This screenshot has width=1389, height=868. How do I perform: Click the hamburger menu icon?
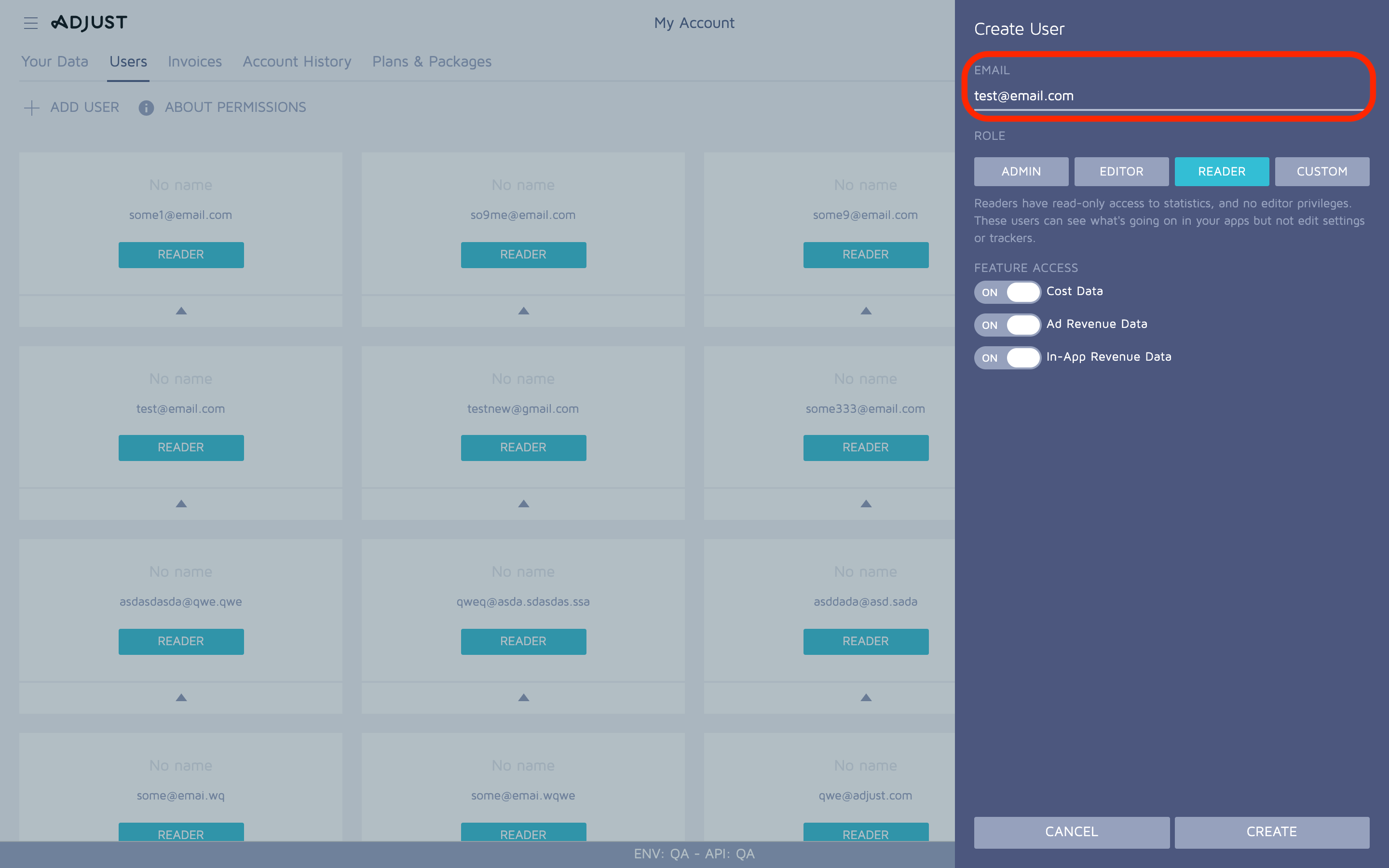point(29,22)
